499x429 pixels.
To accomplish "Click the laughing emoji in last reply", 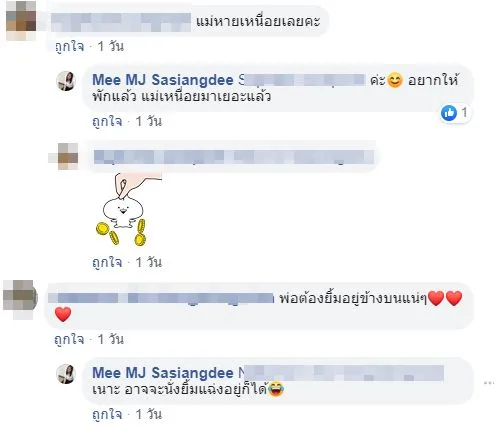I will pos(275,389).
